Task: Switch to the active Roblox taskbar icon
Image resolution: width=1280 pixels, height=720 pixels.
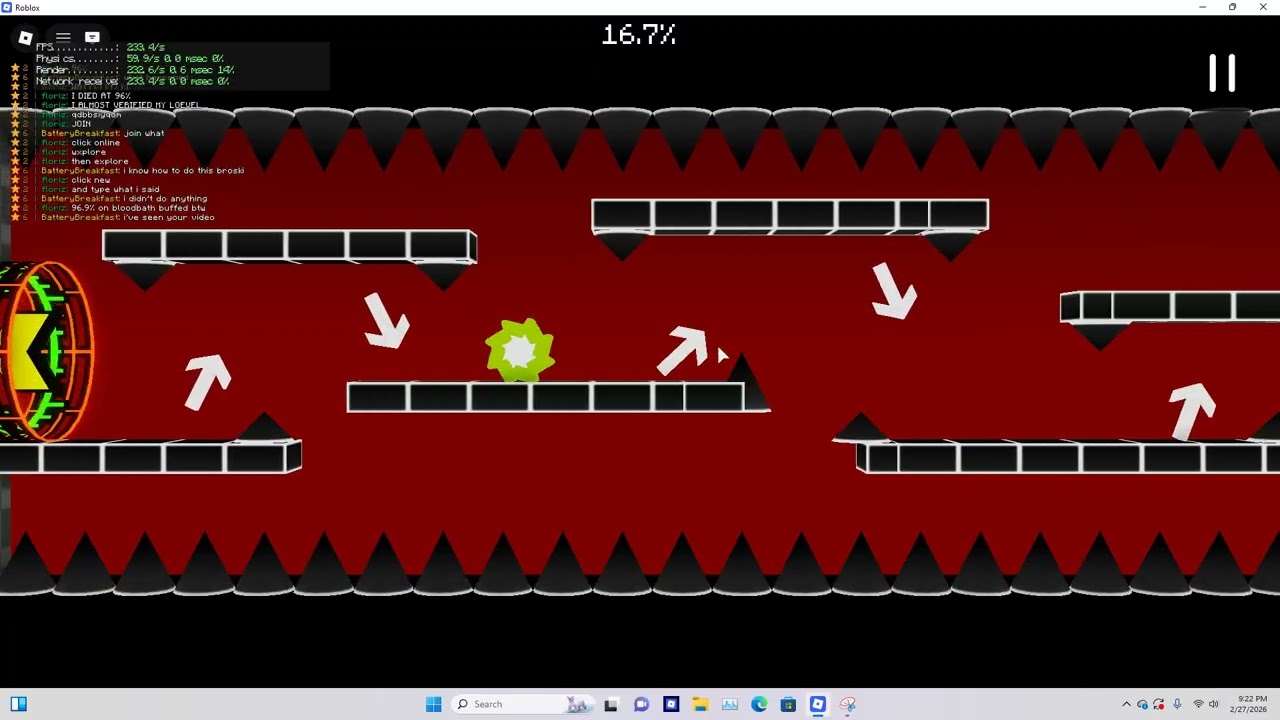Action: [x=818, y=704]
